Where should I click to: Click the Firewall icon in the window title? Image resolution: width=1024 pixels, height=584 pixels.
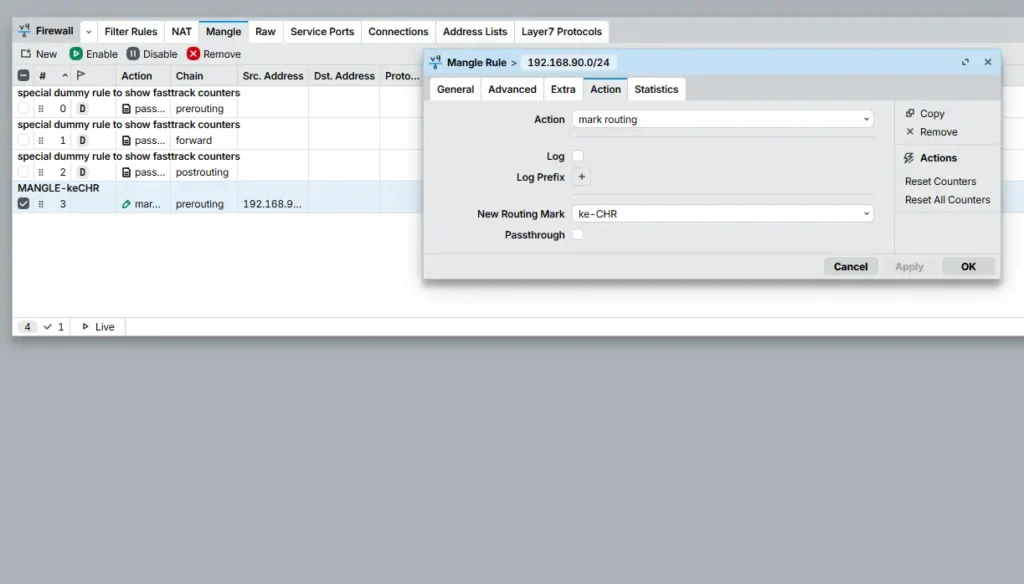[x=25, y=30]
